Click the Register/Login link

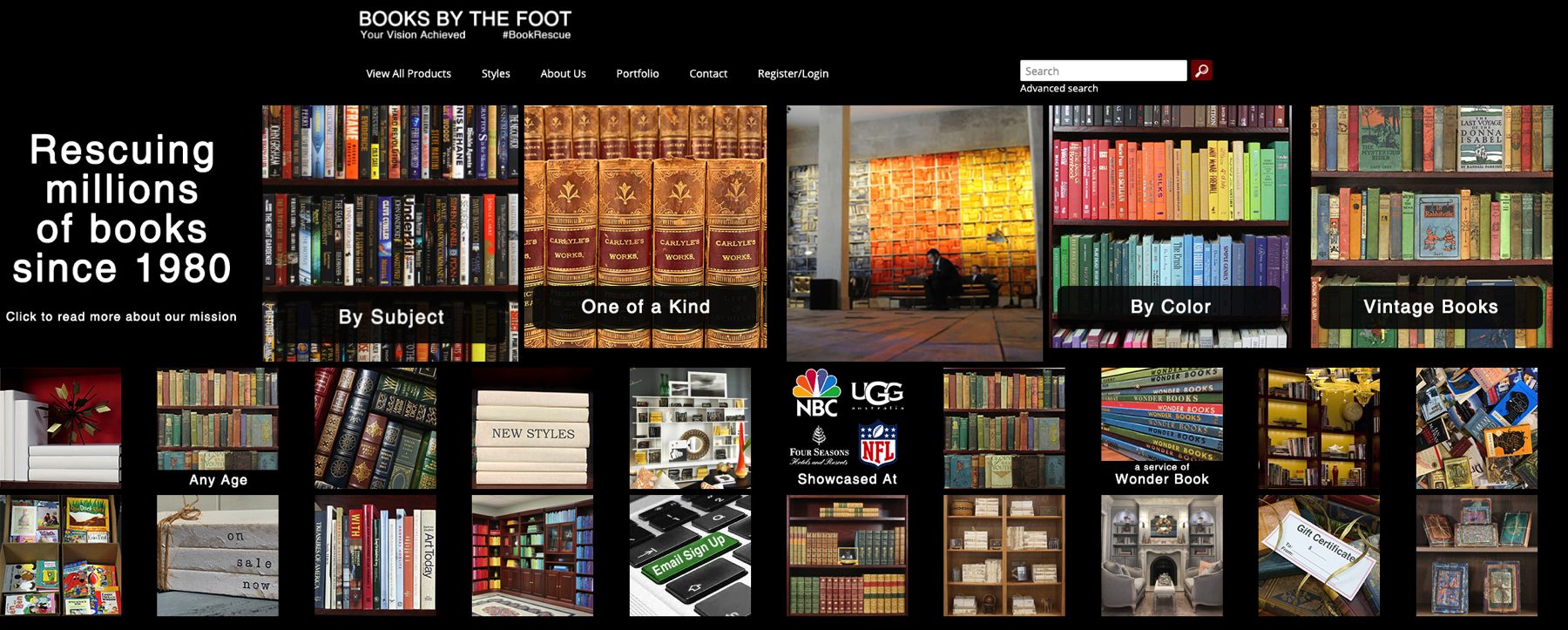click(x=793, y=73)
